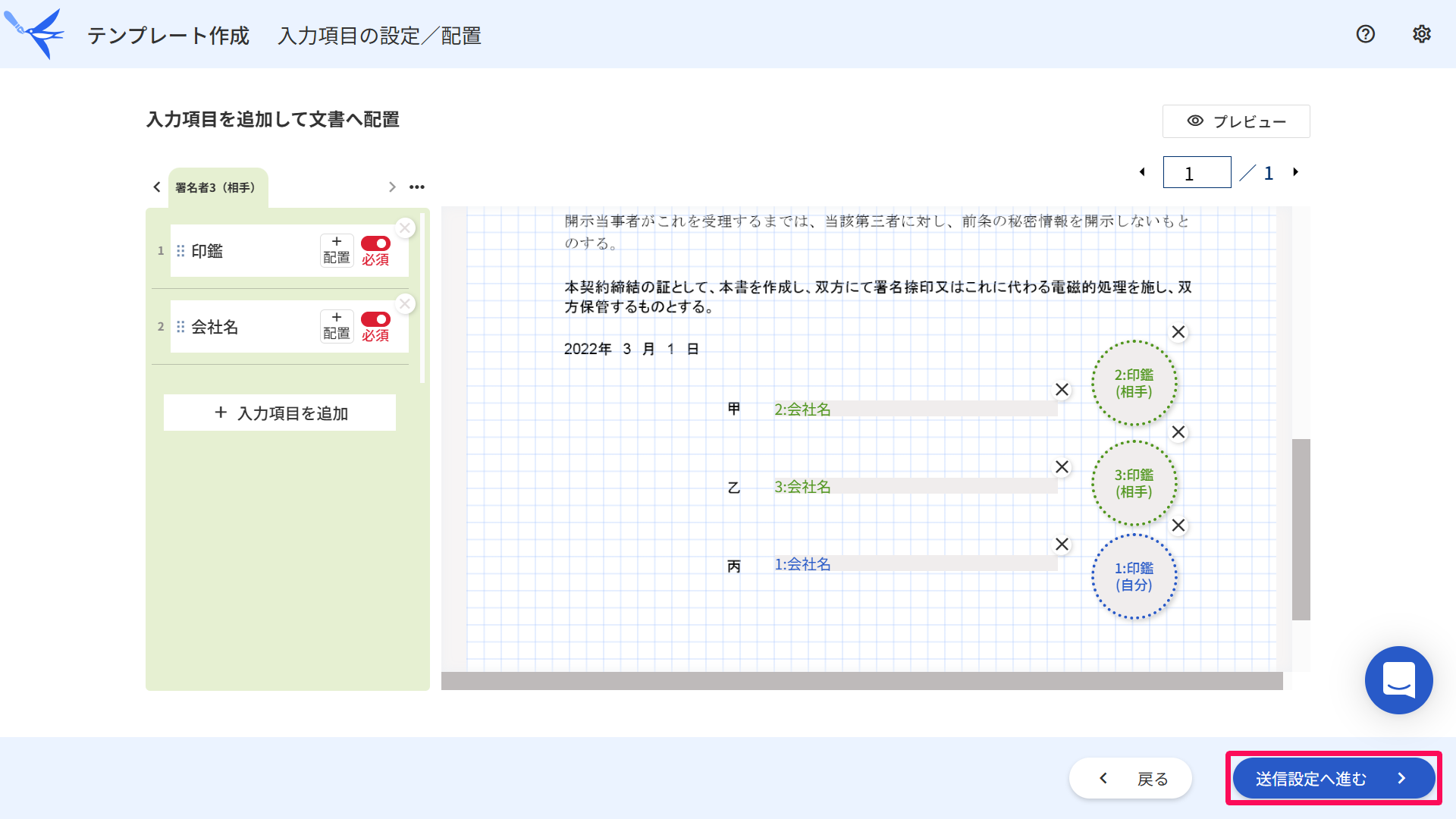The image size is (1456, 819).
Task: Delete the 2:印鑑(相手) stamp field
Action: tap(1178, 332)
